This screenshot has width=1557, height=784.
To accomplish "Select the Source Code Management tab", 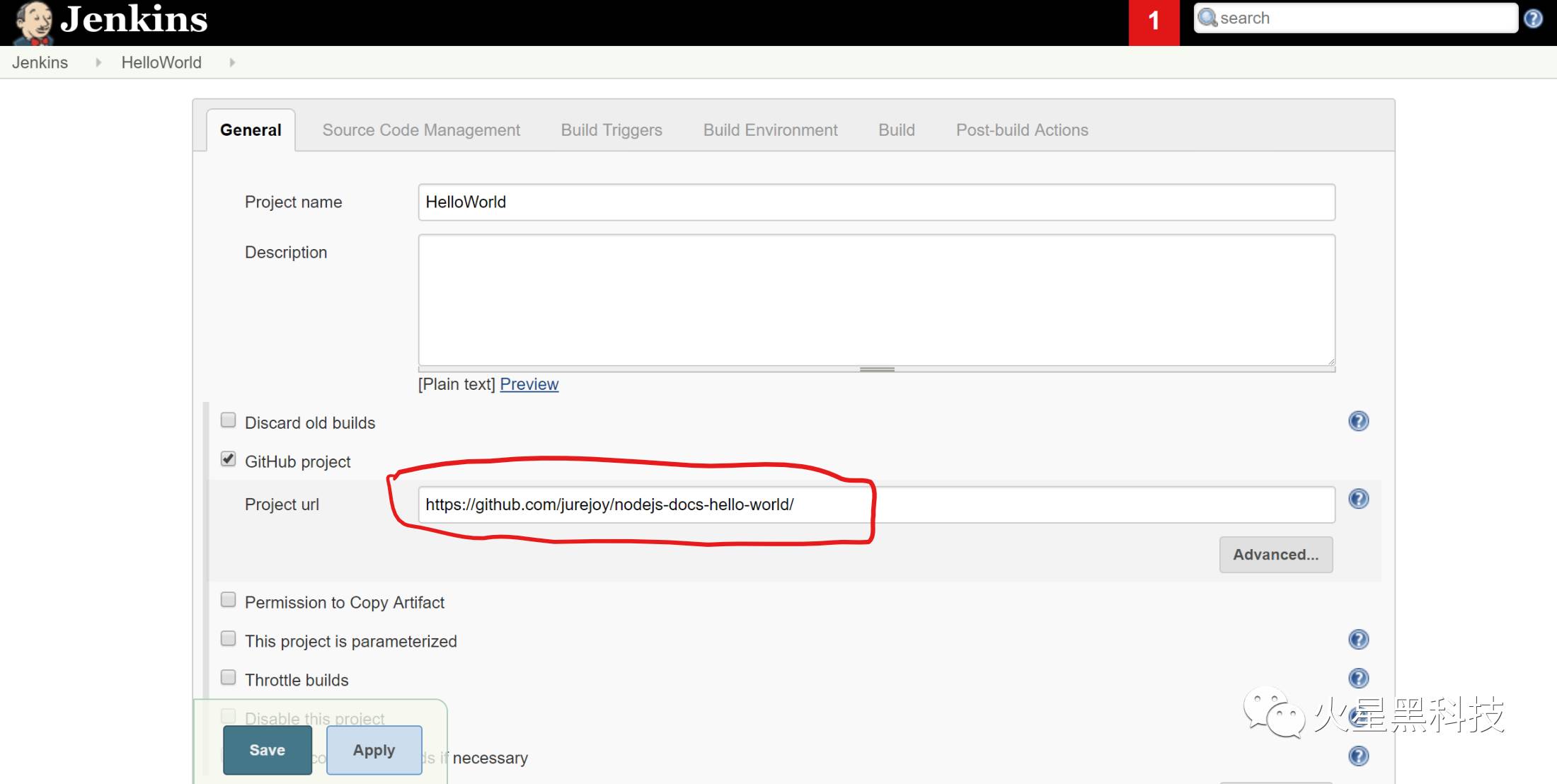I will (421, 129).
